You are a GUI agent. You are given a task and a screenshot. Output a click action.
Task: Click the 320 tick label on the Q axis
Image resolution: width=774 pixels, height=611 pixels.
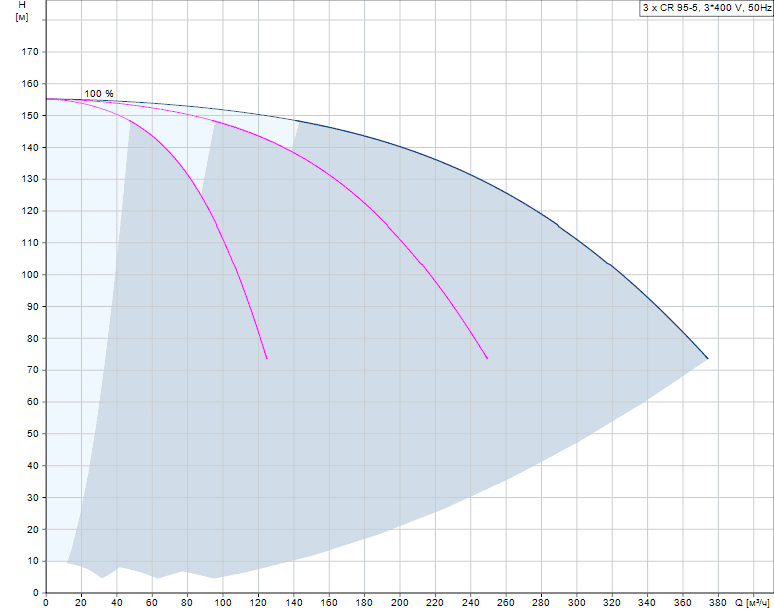click(612, 603)
